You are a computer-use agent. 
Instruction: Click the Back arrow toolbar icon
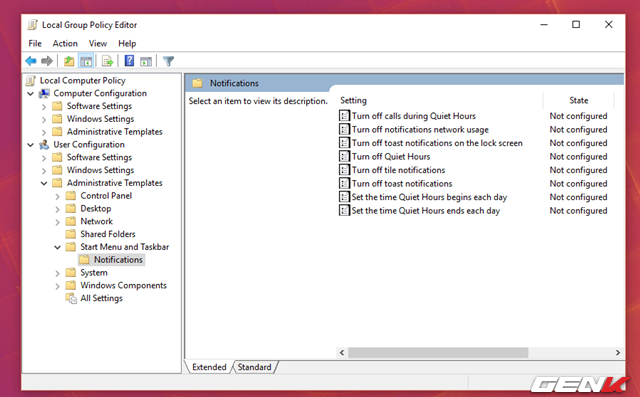click(31, 61)
